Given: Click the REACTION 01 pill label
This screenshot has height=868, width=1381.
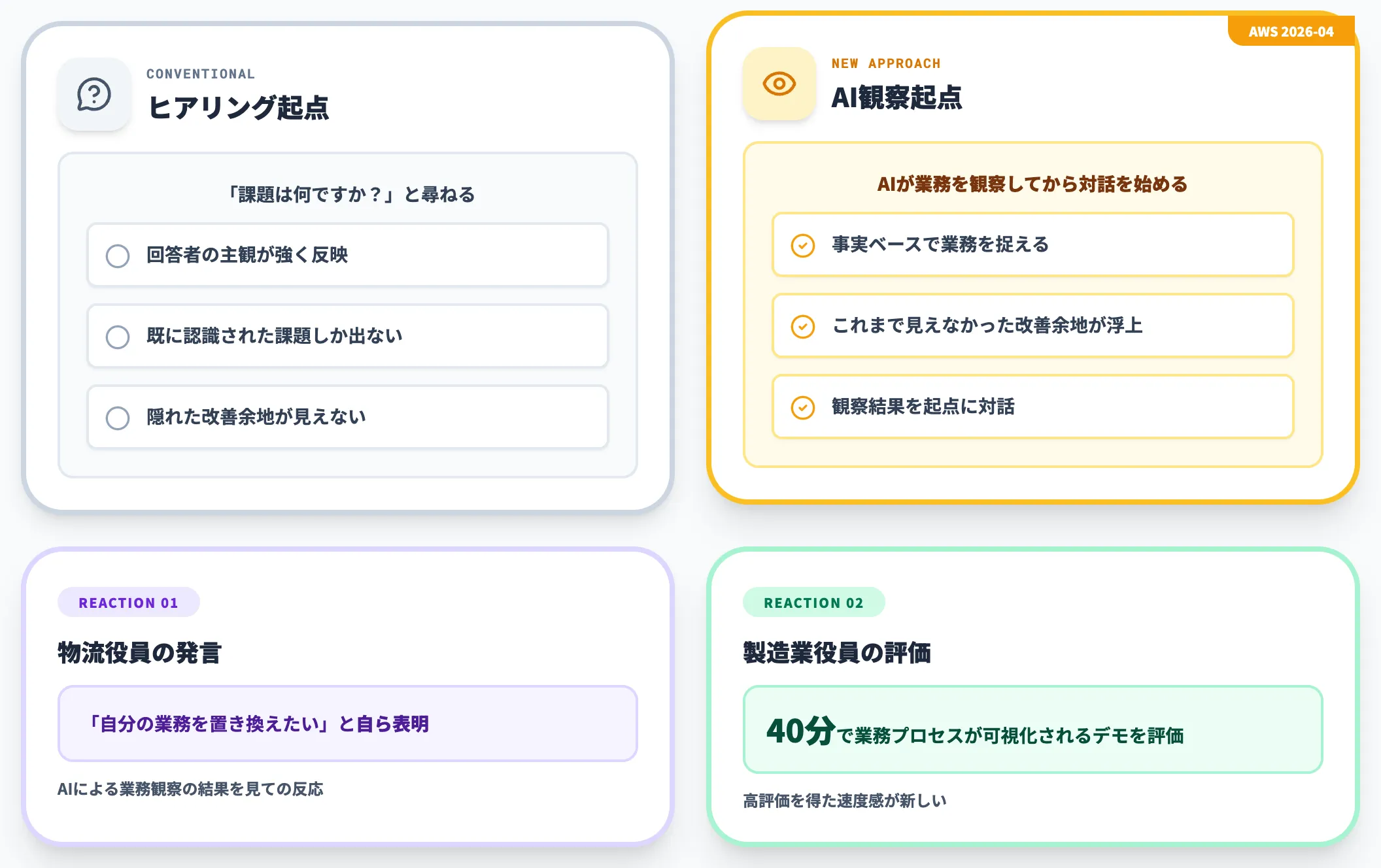Looking at the screenshot, I should 129,602.
